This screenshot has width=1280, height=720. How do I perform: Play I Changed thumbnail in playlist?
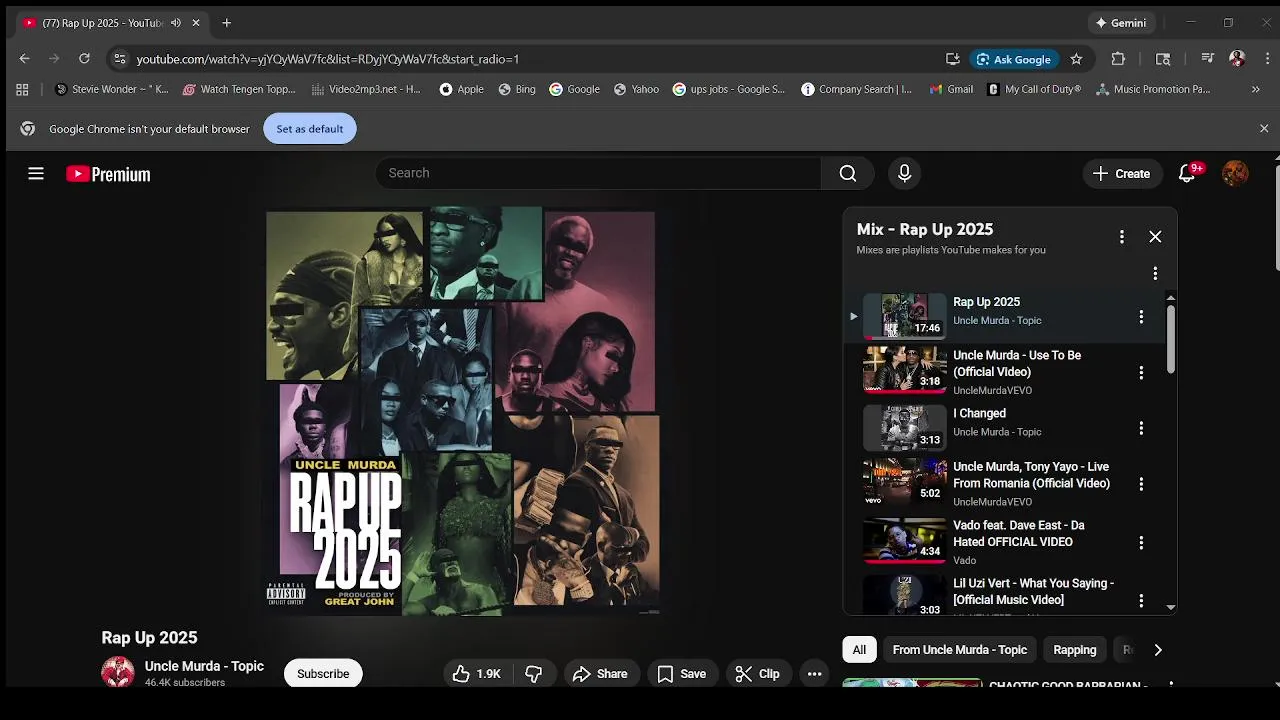tap(904, 427)
